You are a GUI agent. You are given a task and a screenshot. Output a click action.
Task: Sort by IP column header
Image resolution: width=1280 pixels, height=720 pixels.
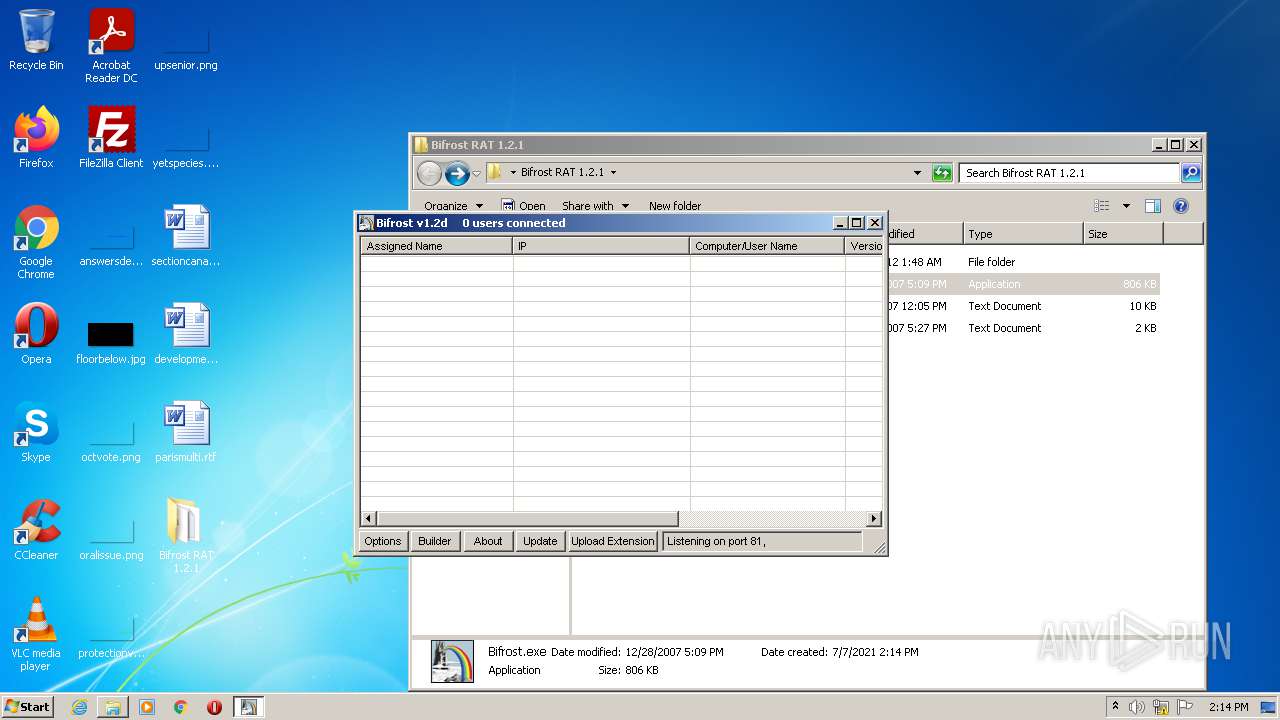[601, 246]
